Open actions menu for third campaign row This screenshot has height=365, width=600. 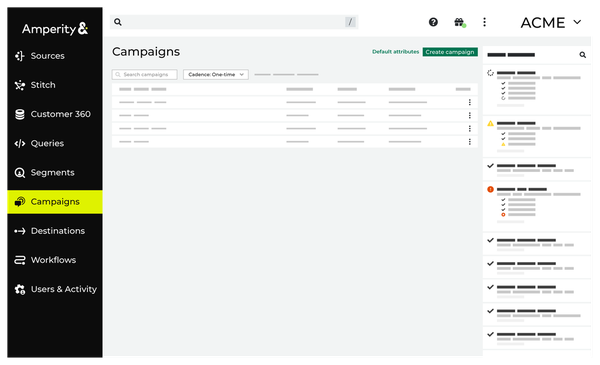(x=470, y=129)
